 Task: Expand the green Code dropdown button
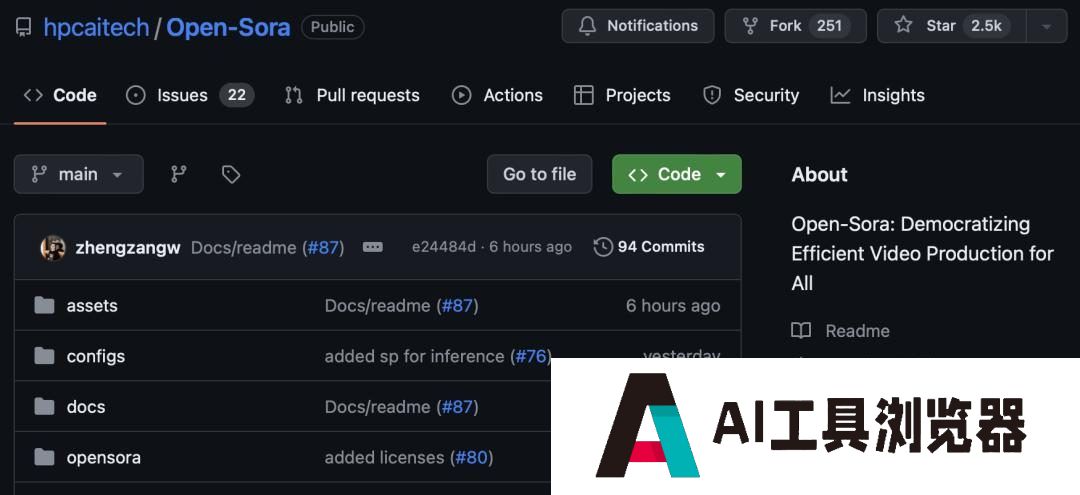pos(676,174)
